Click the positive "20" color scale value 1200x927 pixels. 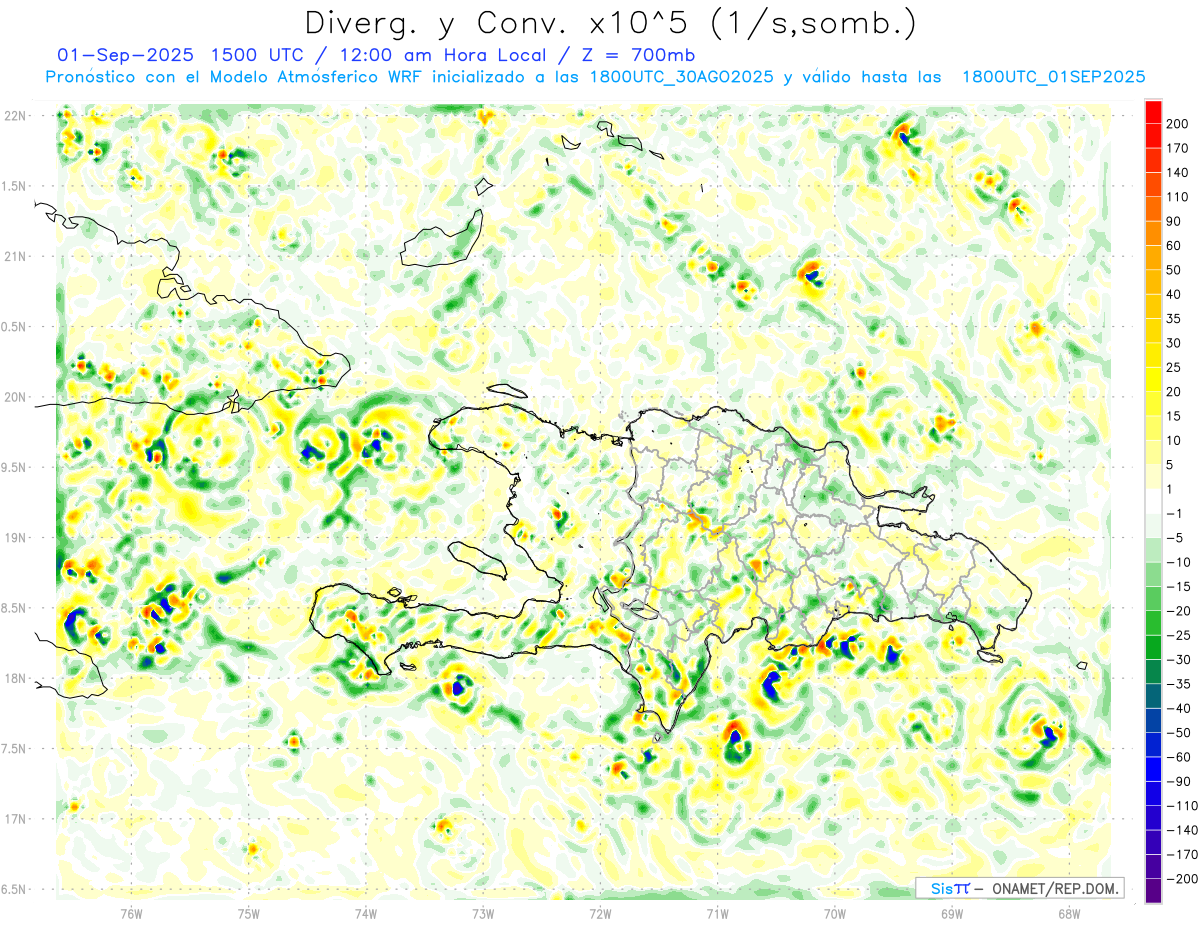[x=1175, y=392]
